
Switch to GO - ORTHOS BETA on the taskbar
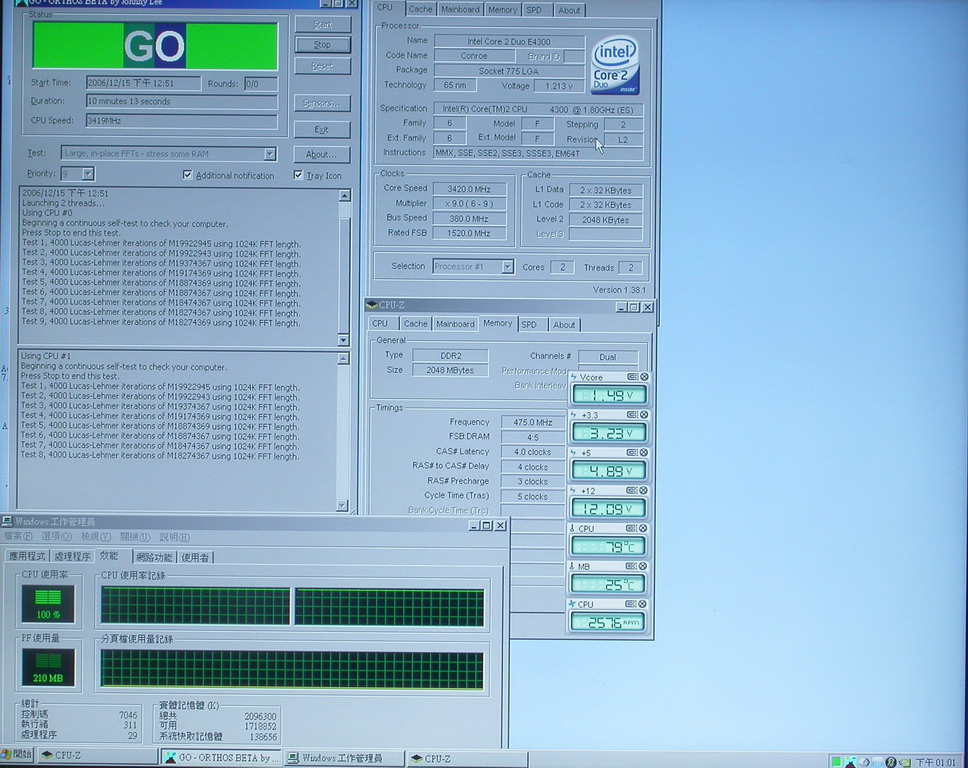click(x=221, y=758)
